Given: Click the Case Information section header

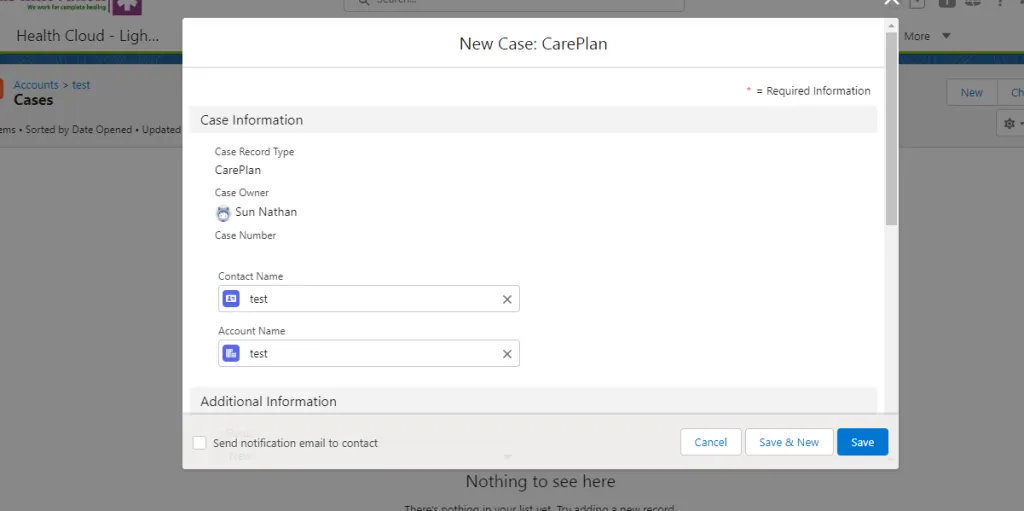Looking at the screenshot, I should point(533,120).
